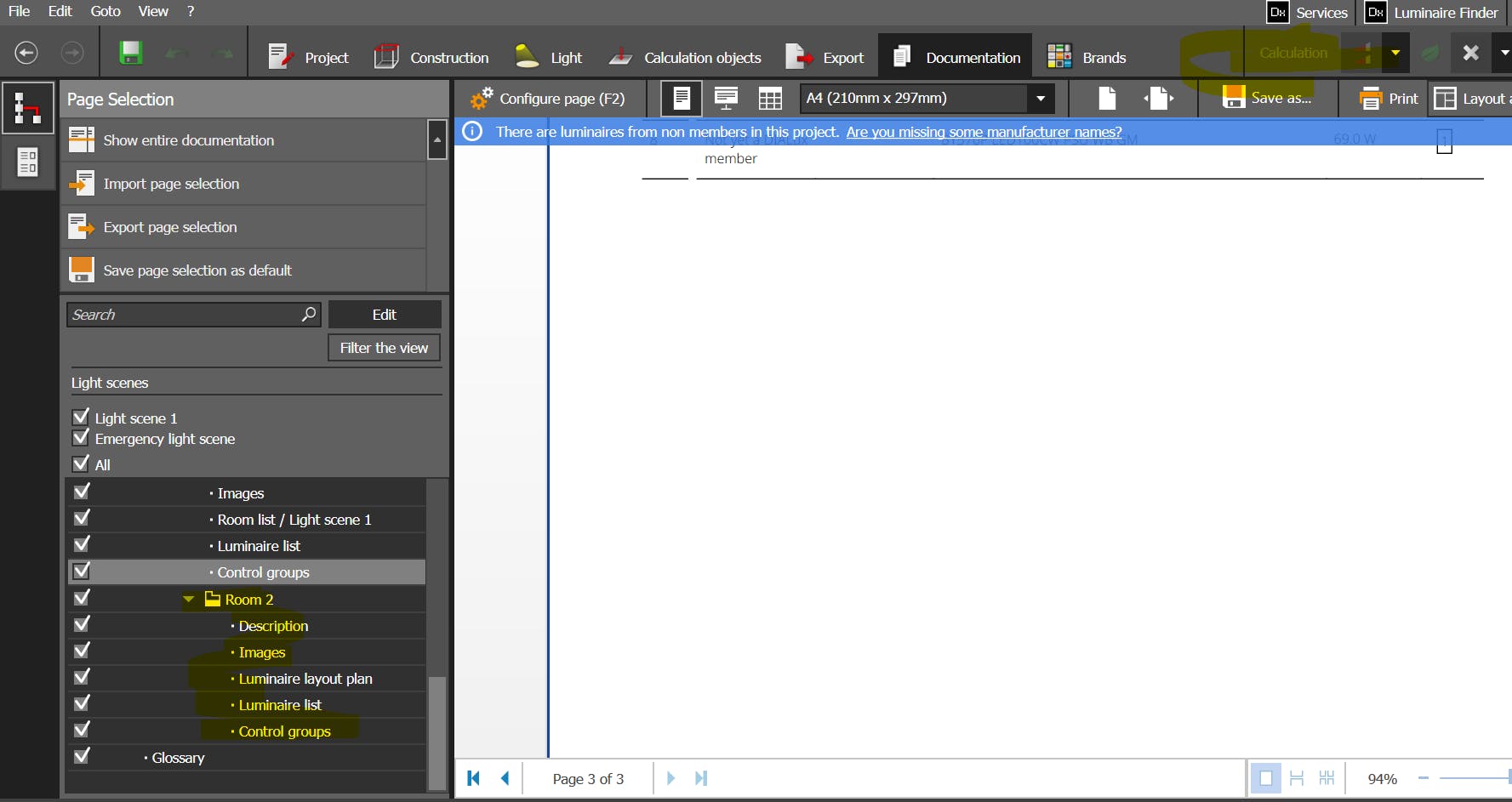
Task: Click the X icon beside the Calculation controls
Action: 1470,53
